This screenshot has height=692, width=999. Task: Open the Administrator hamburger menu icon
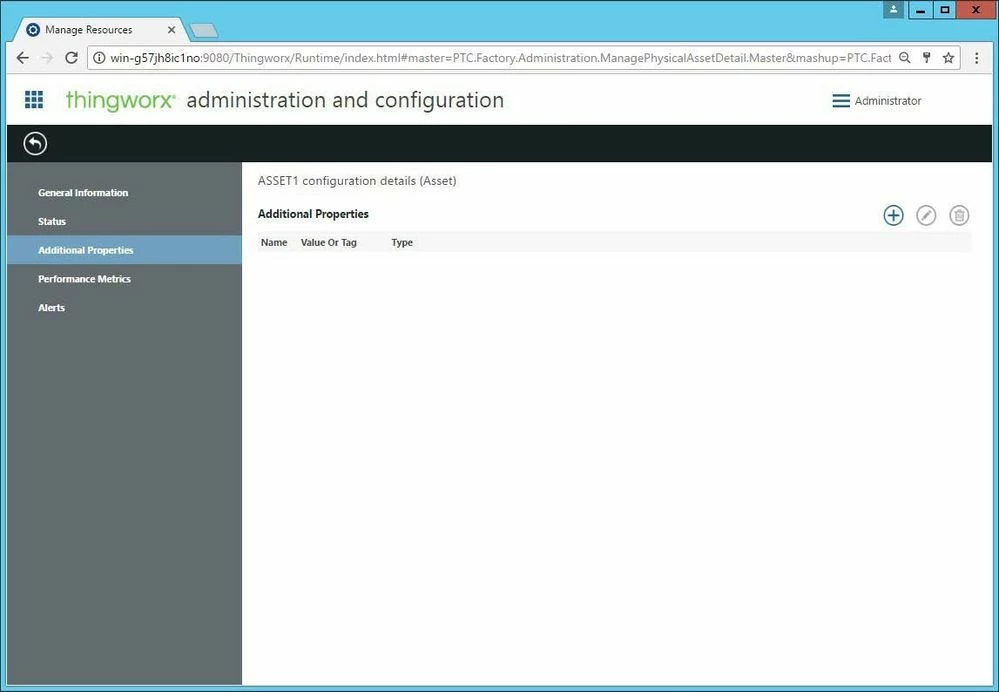(x=841, y=101)
